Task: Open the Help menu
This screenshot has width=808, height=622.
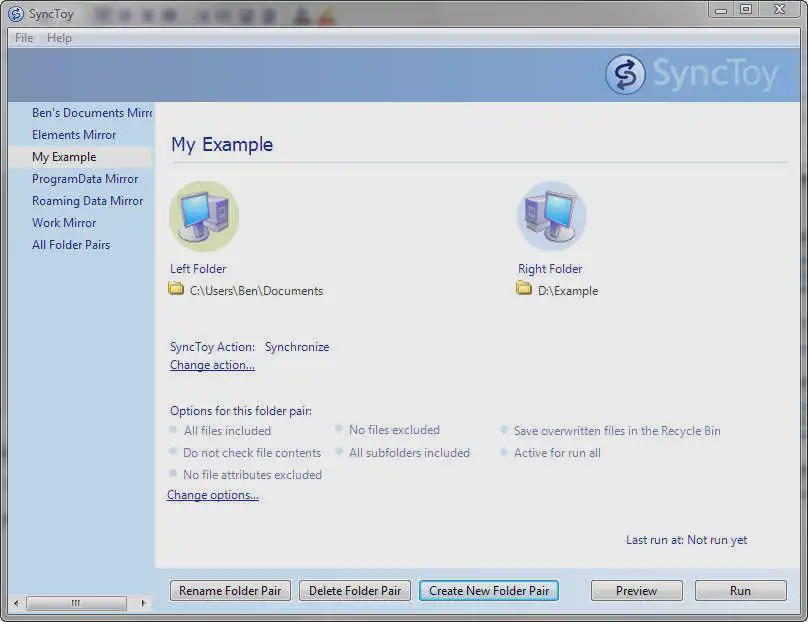Action: 59,38
